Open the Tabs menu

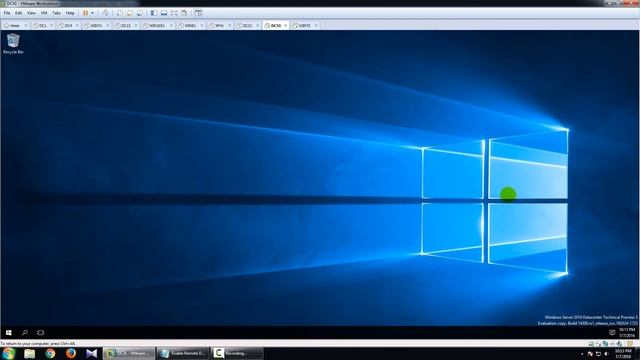57,13
